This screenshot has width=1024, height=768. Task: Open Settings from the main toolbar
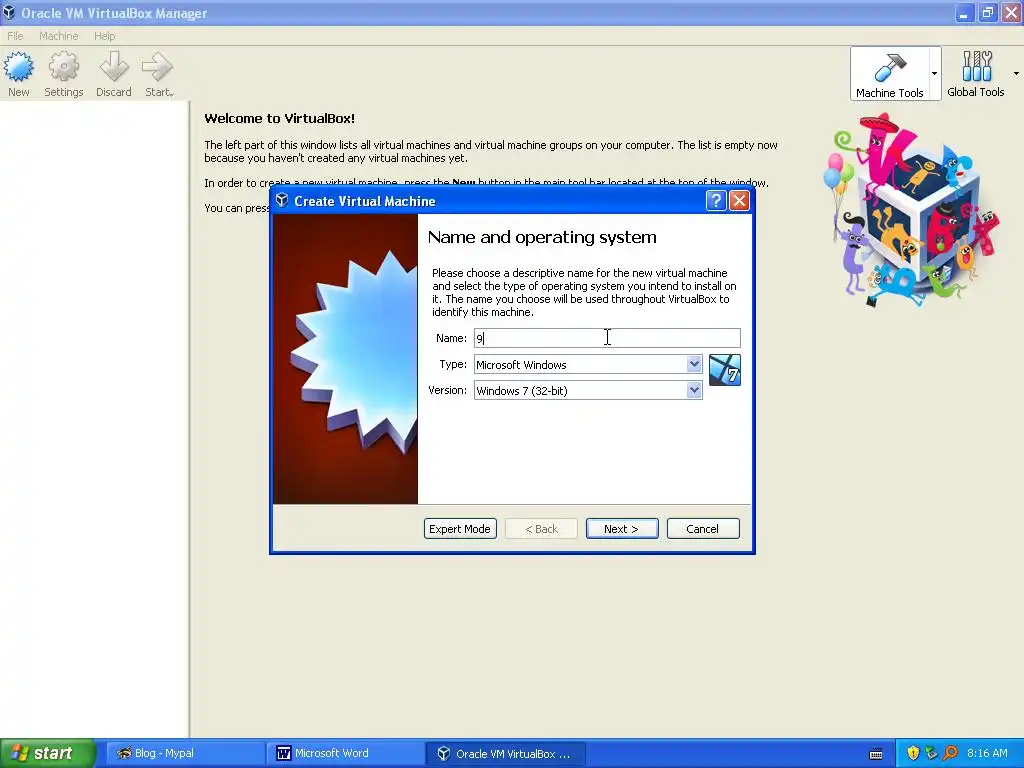tap(63, 74)
